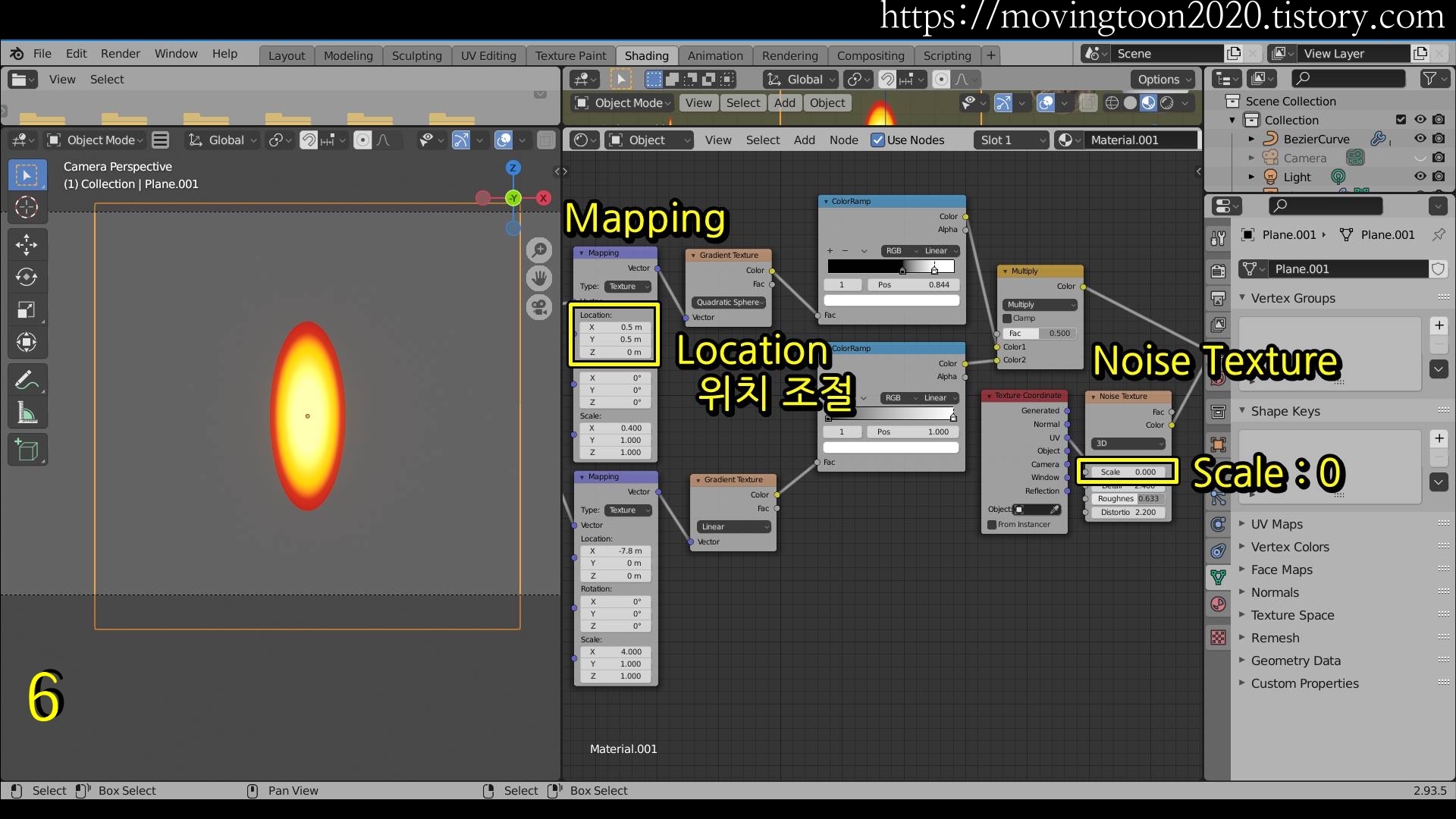The width and height of the screenshot is (1456, 819).
Task: Open the Quadratic Sphere gradient type dropdown
Action: [x=729, y=303]
